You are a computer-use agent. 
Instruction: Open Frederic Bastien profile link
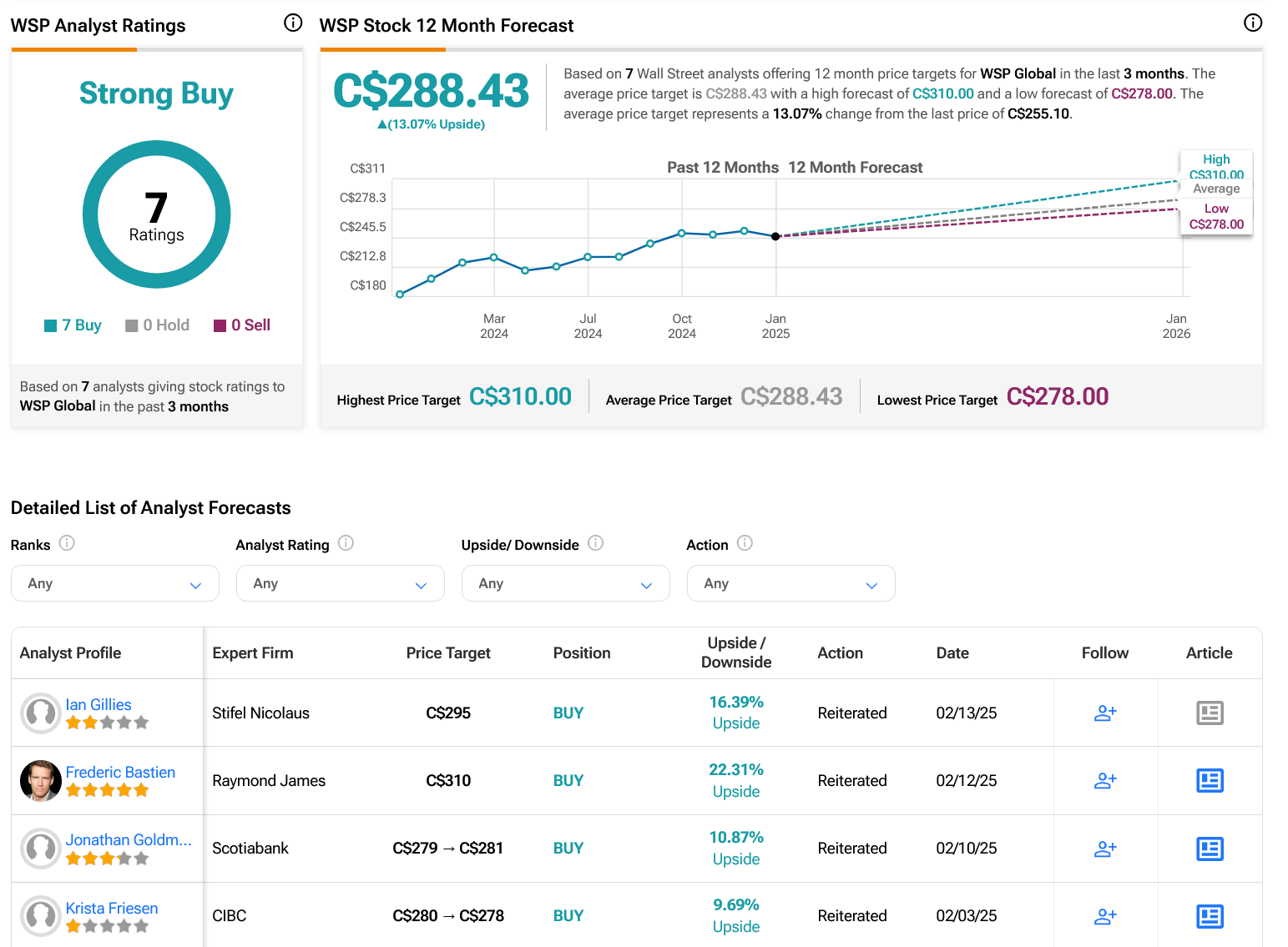(120, 772)
